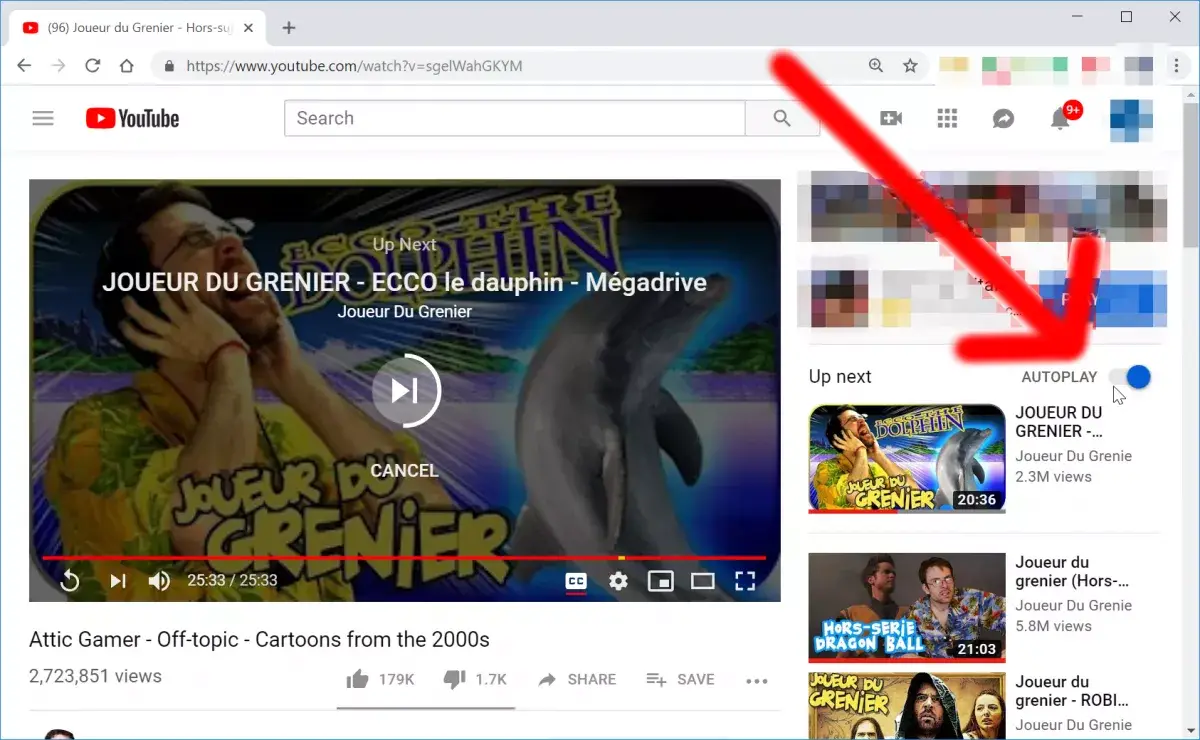The height and width of the screenshot is (740, 1200).
Task: Mute the video volume speaker
Action: coord(159,580)
